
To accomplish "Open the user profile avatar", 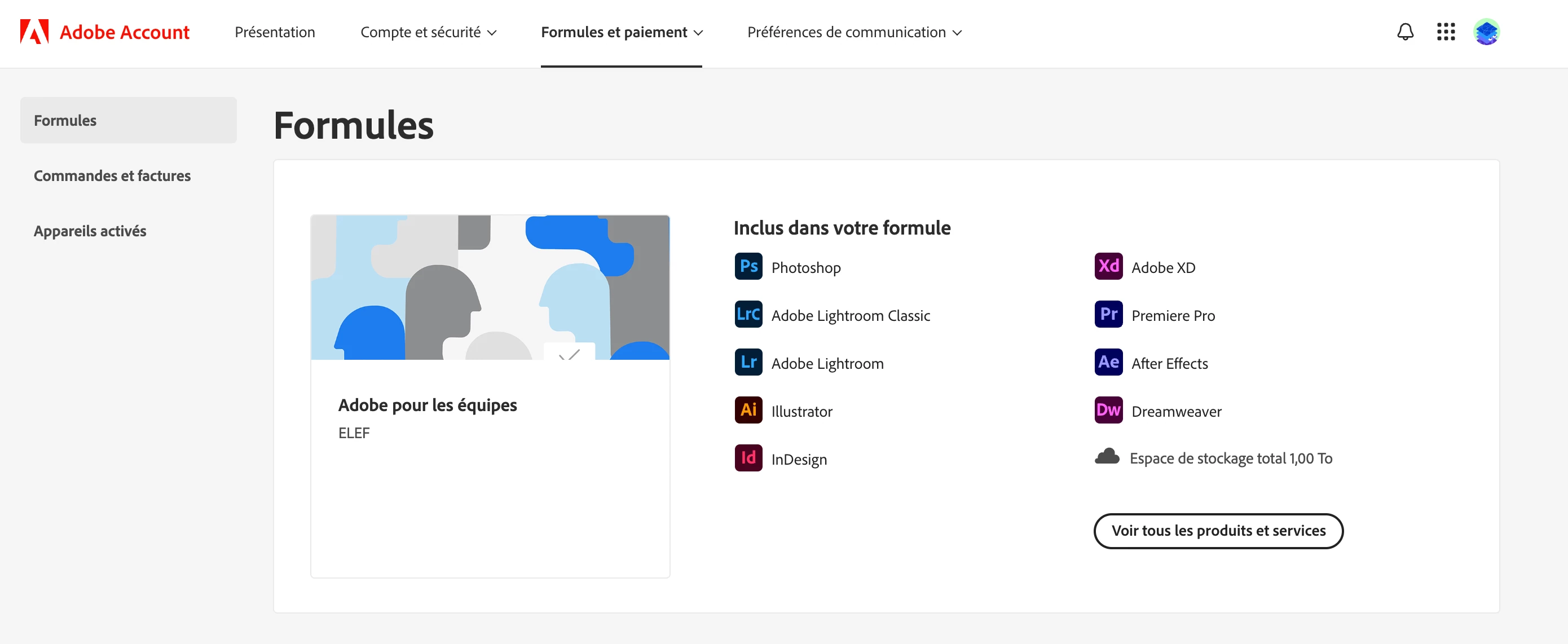I will pos(1486,32).
